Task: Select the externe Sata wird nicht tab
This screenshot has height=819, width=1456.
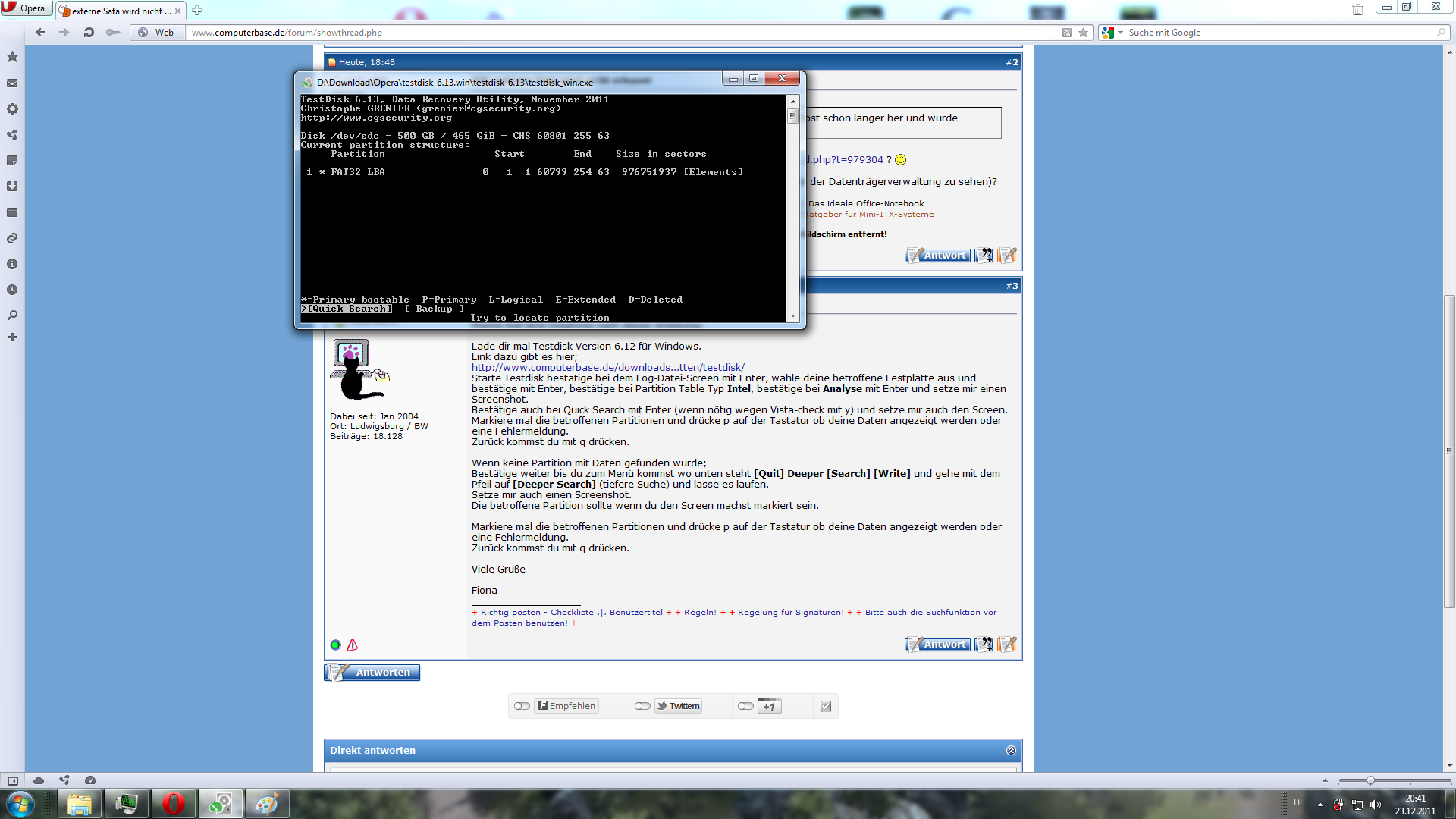Action: click(120, 11)
